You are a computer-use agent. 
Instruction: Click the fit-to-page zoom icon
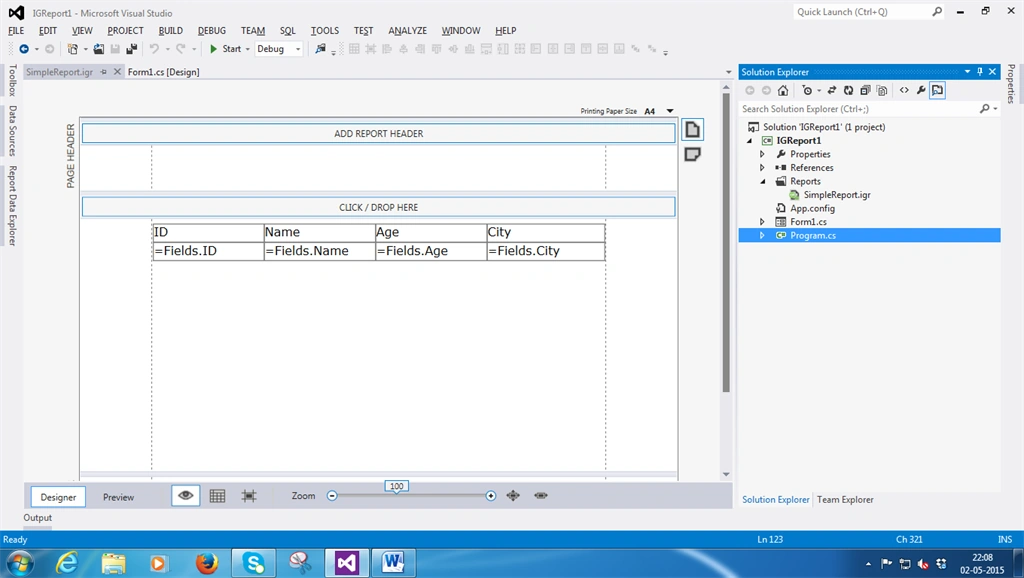pos(513,496)
